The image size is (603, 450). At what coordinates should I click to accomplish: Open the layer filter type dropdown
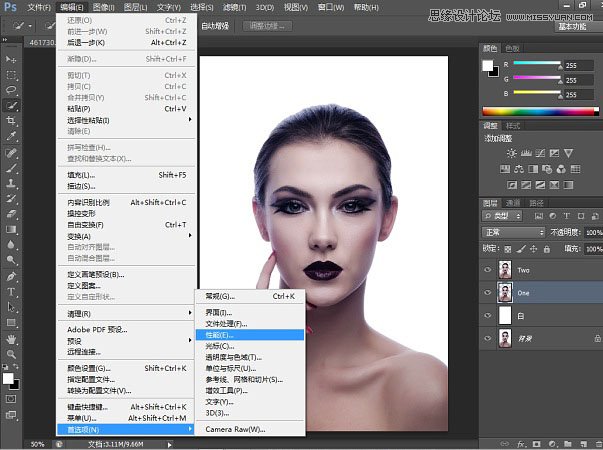click(x=502, y=216)
